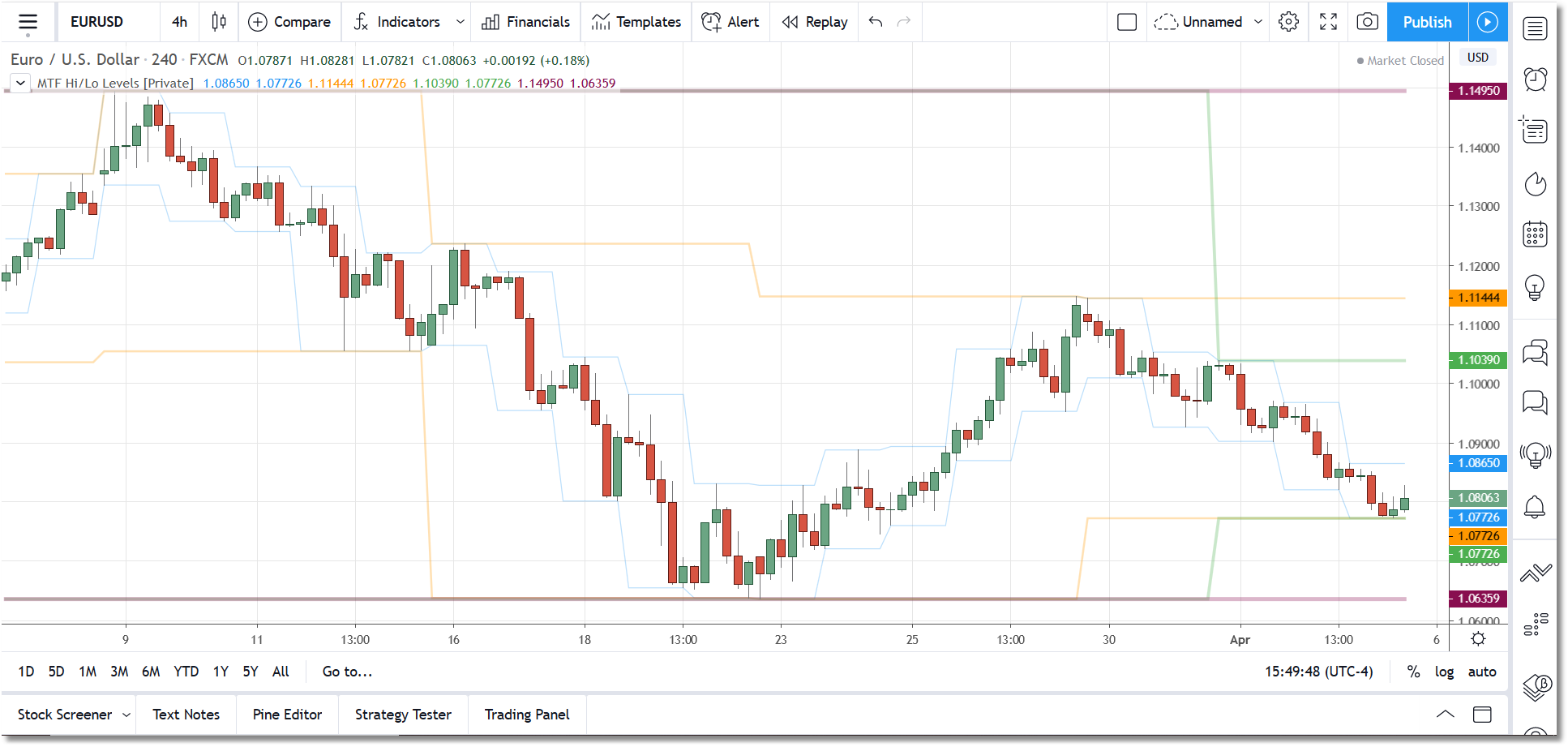Image resolution: width=1568 pixels, height=747 pixels.
Task: Expand the Indicators dropdown arrow
Action: click(x=461, y=22)
